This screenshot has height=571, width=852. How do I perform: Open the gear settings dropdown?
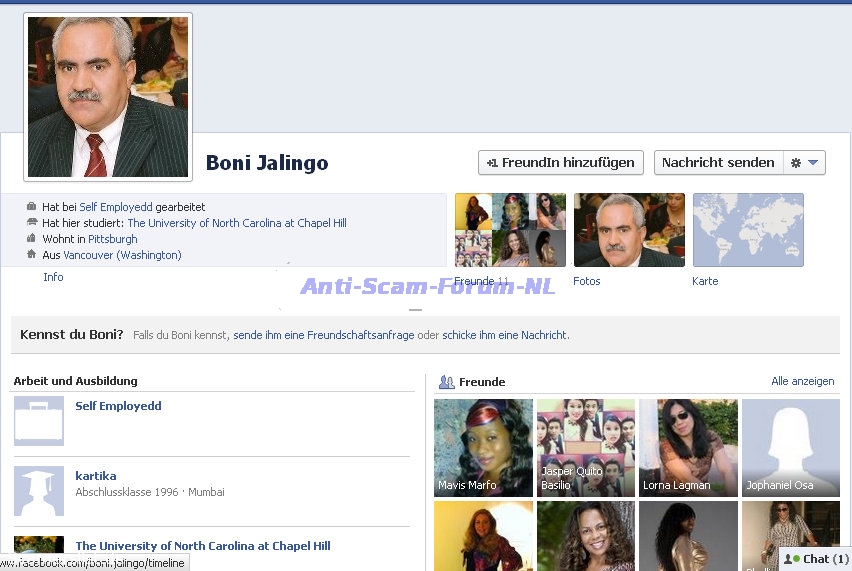[804, 163]
